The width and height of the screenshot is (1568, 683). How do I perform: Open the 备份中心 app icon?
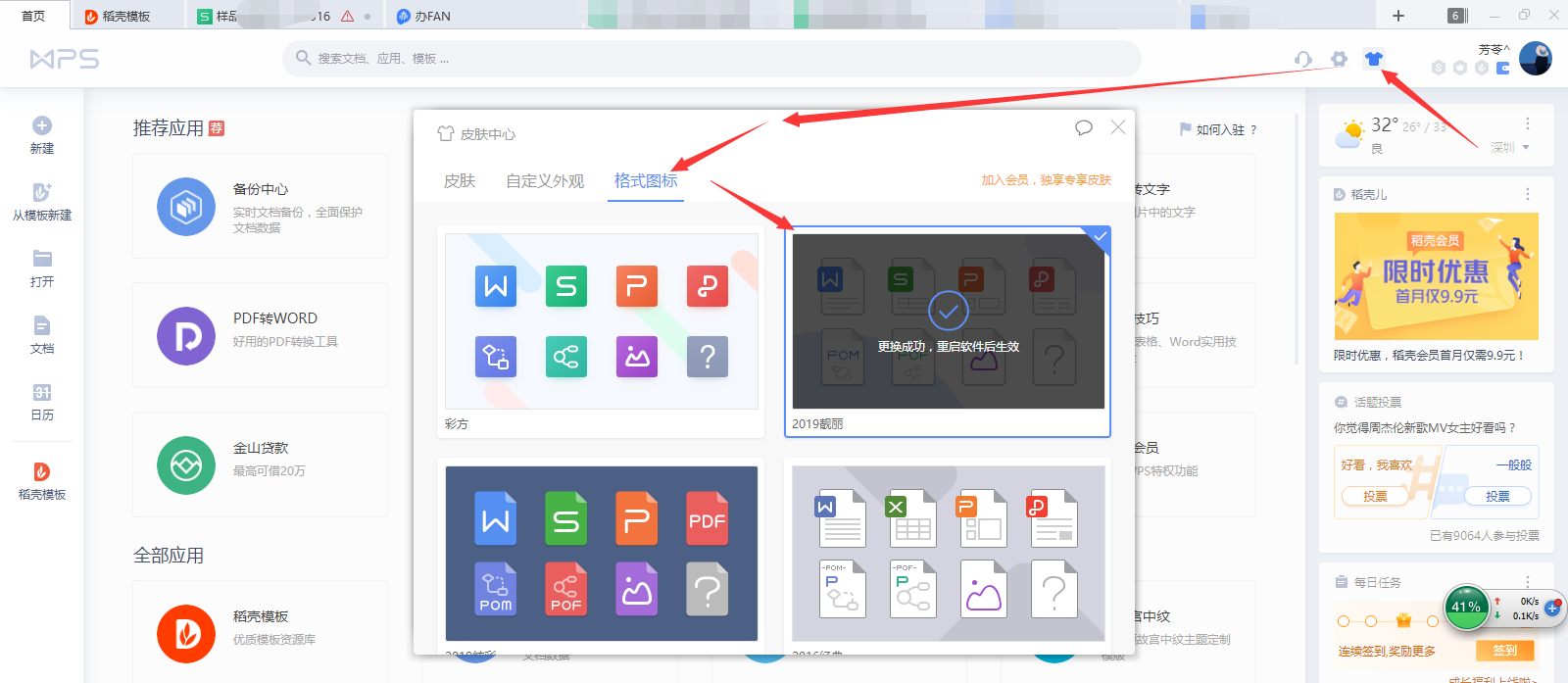pos(186,207)
